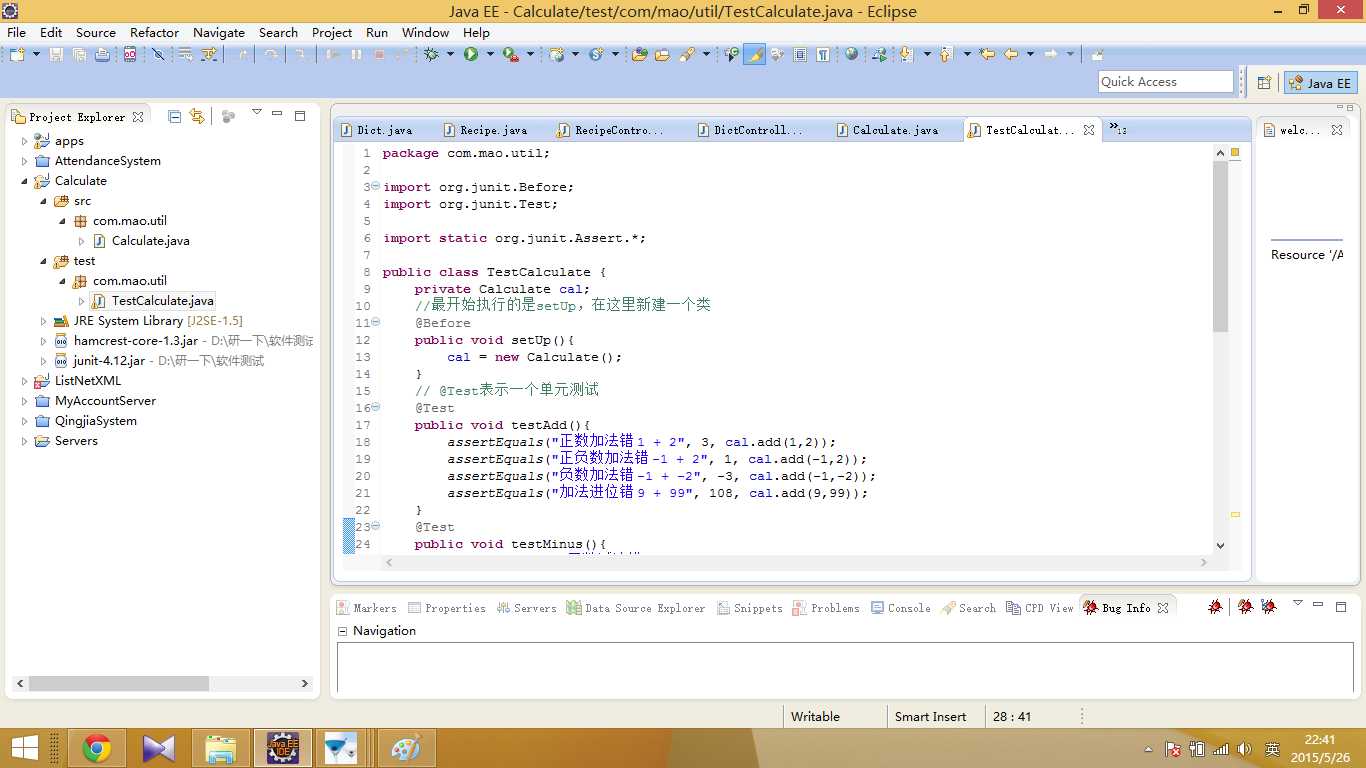Close the TestCalculate.java editor tab

click(1089, 130)
